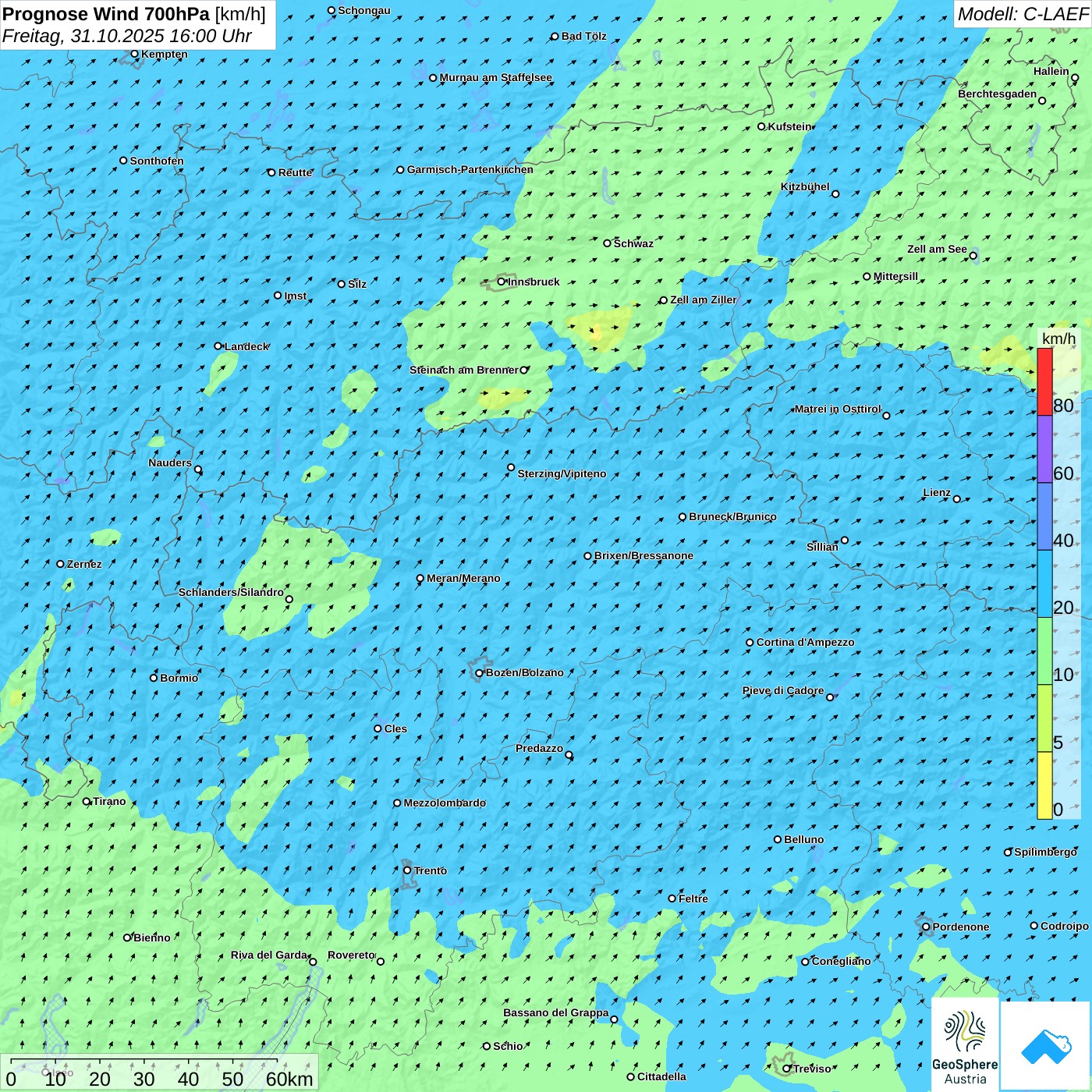Click the Sterzing/Vipiteno label

click(562, 473)
